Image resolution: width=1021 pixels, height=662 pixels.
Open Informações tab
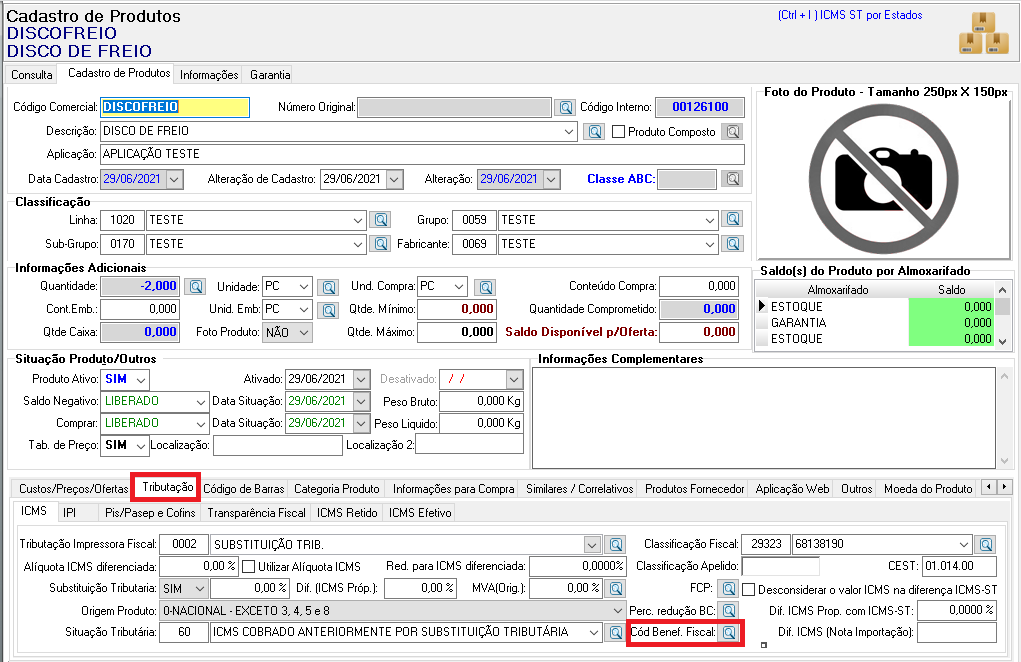coord(209,75)
